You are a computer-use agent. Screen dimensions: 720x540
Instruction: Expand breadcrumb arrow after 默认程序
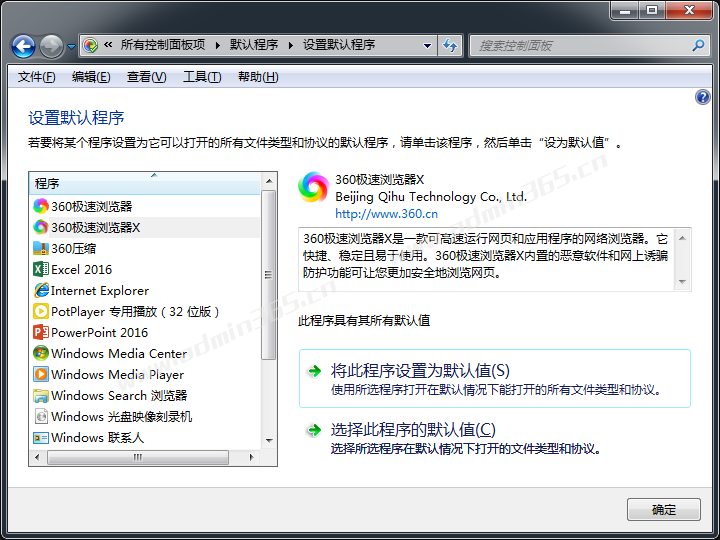pos(291,45)
